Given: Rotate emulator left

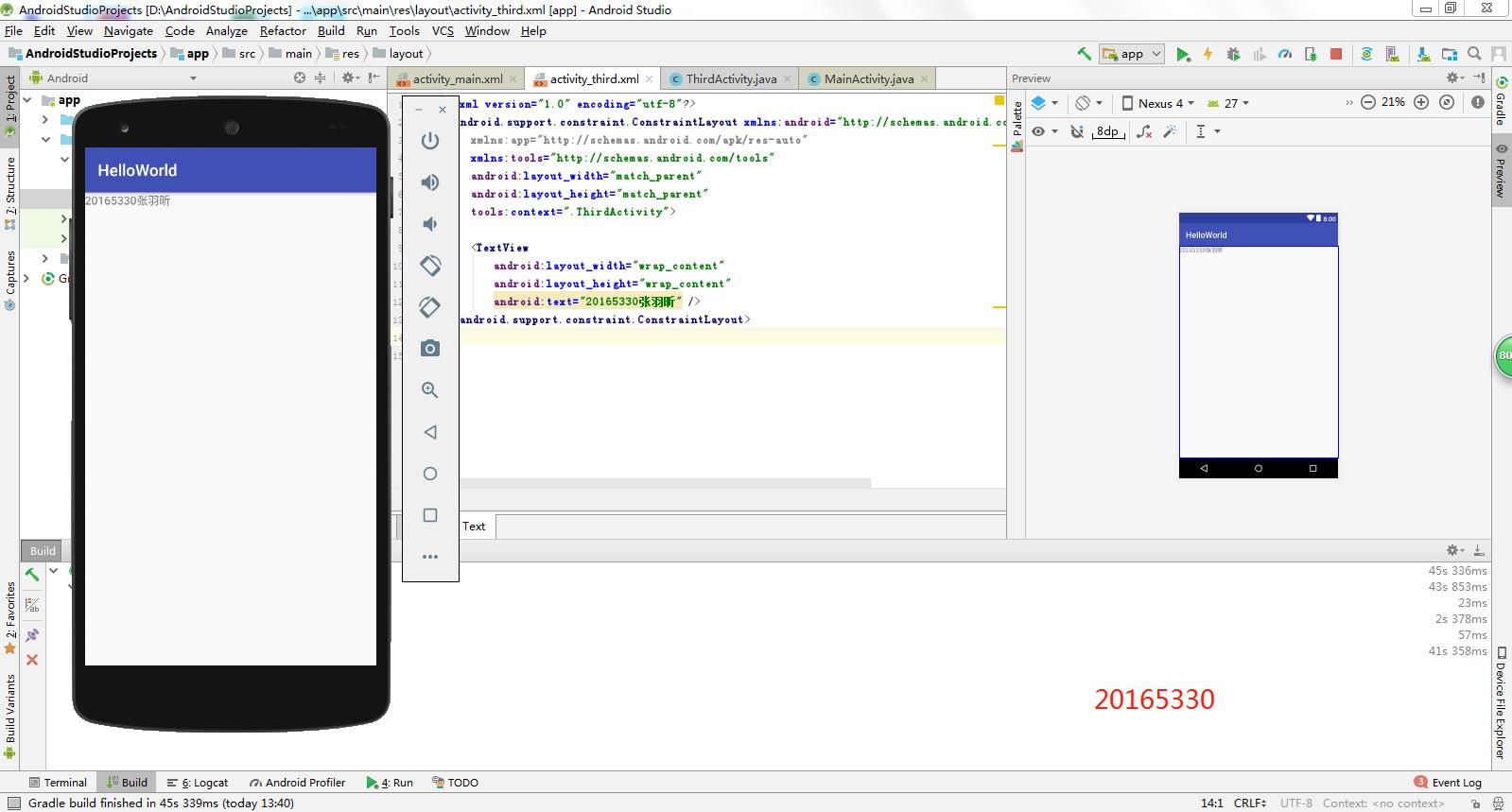Looking at the screenshot, I should [x=430, y=266].
